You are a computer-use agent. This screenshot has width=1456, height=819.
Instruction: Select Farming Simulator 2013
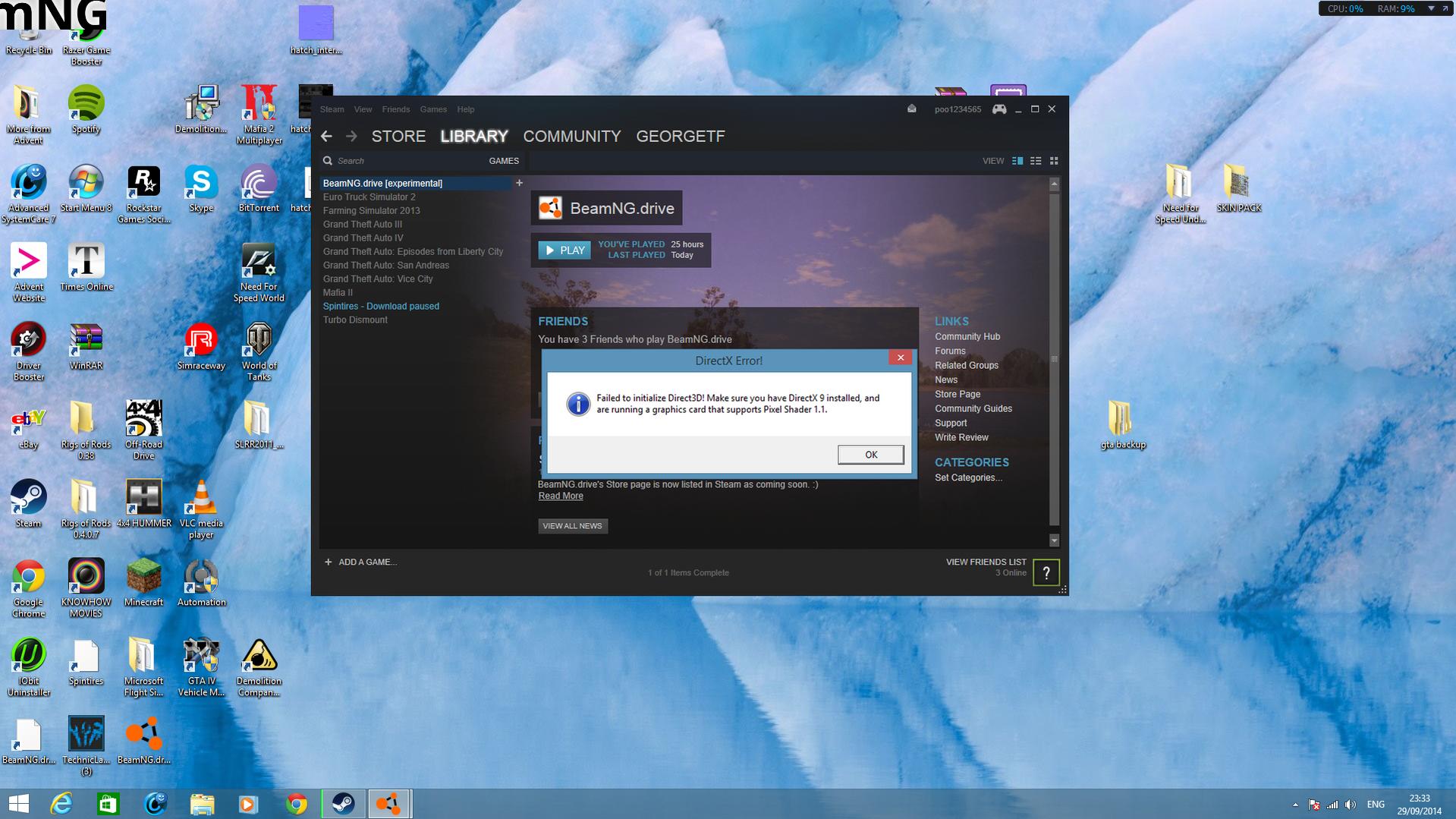tap(371, 210)
